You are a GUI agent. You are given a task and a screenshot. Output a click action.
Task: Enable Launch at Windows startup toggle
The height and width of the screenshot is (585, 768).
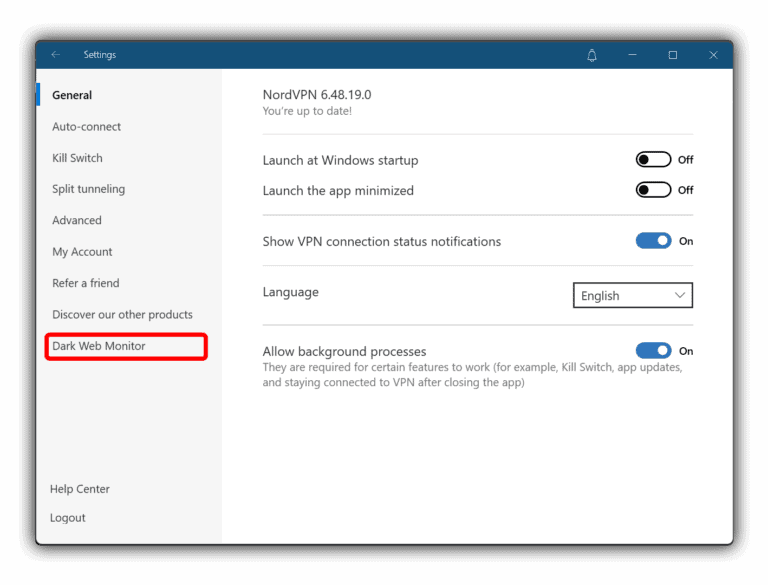tap(653, 160)
